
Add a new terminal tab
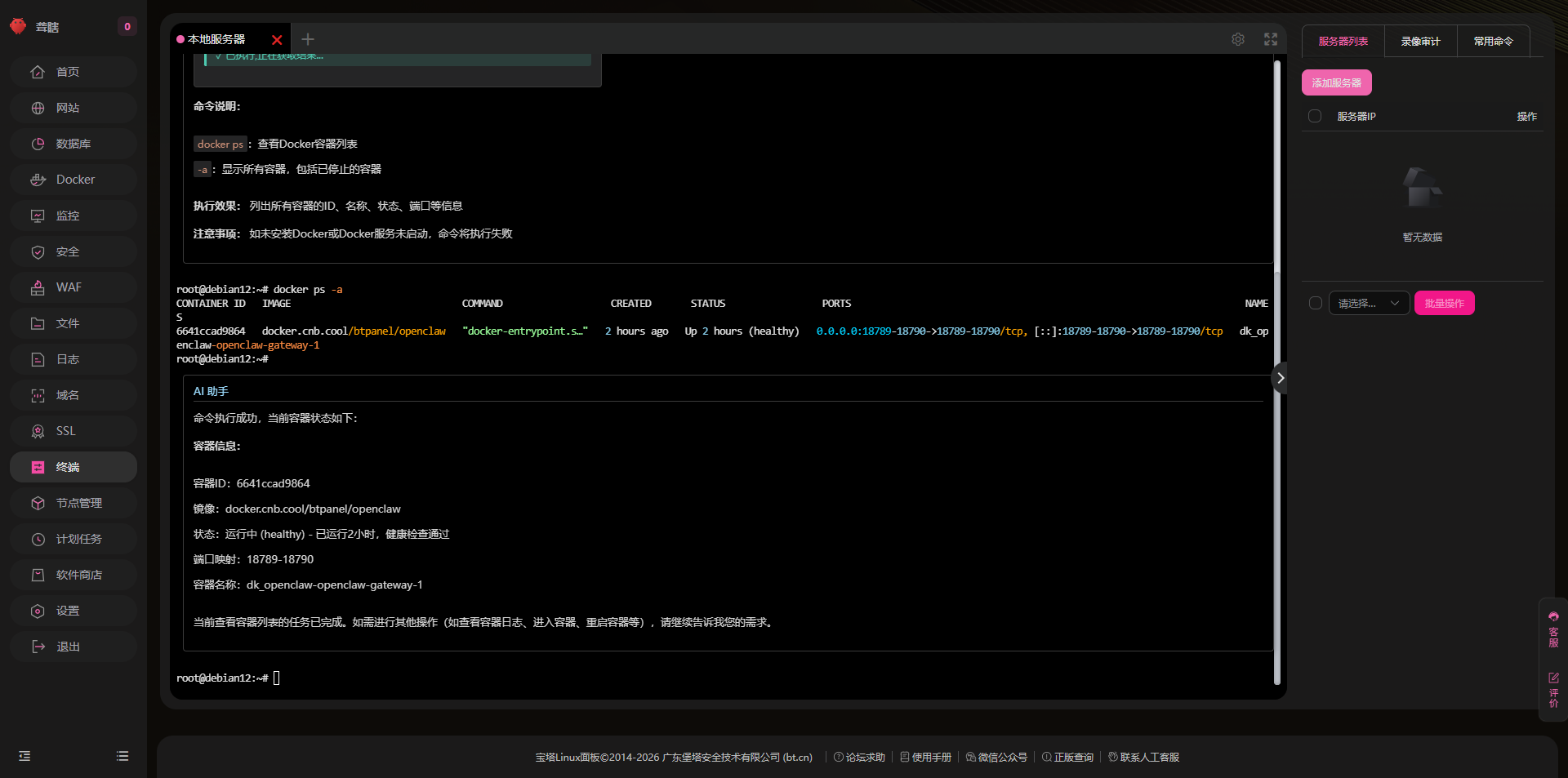coord(308,39)
